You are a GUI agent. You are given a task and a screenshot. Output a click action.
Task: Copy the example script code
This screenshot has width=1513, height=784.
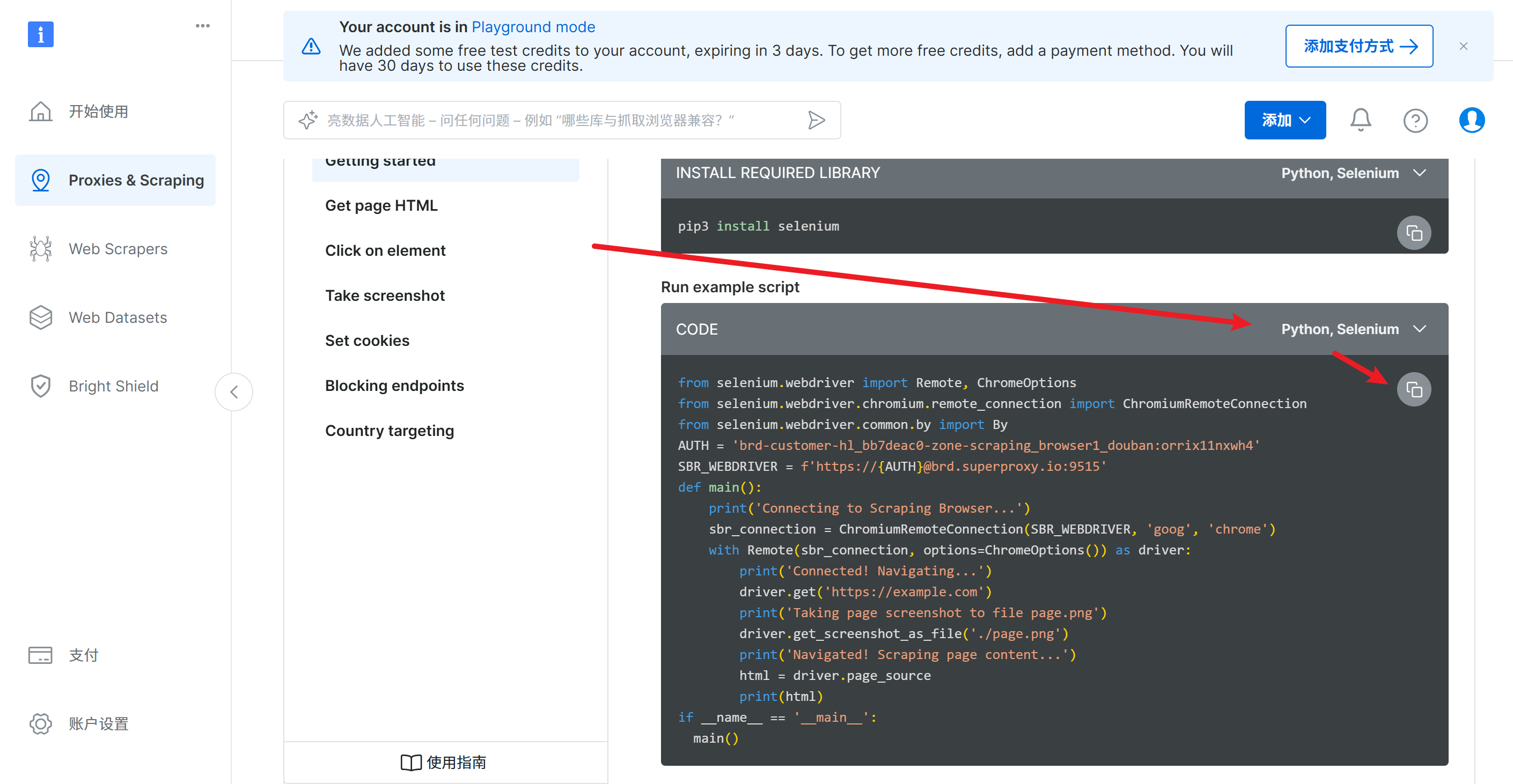click(x=1413, y=390)
